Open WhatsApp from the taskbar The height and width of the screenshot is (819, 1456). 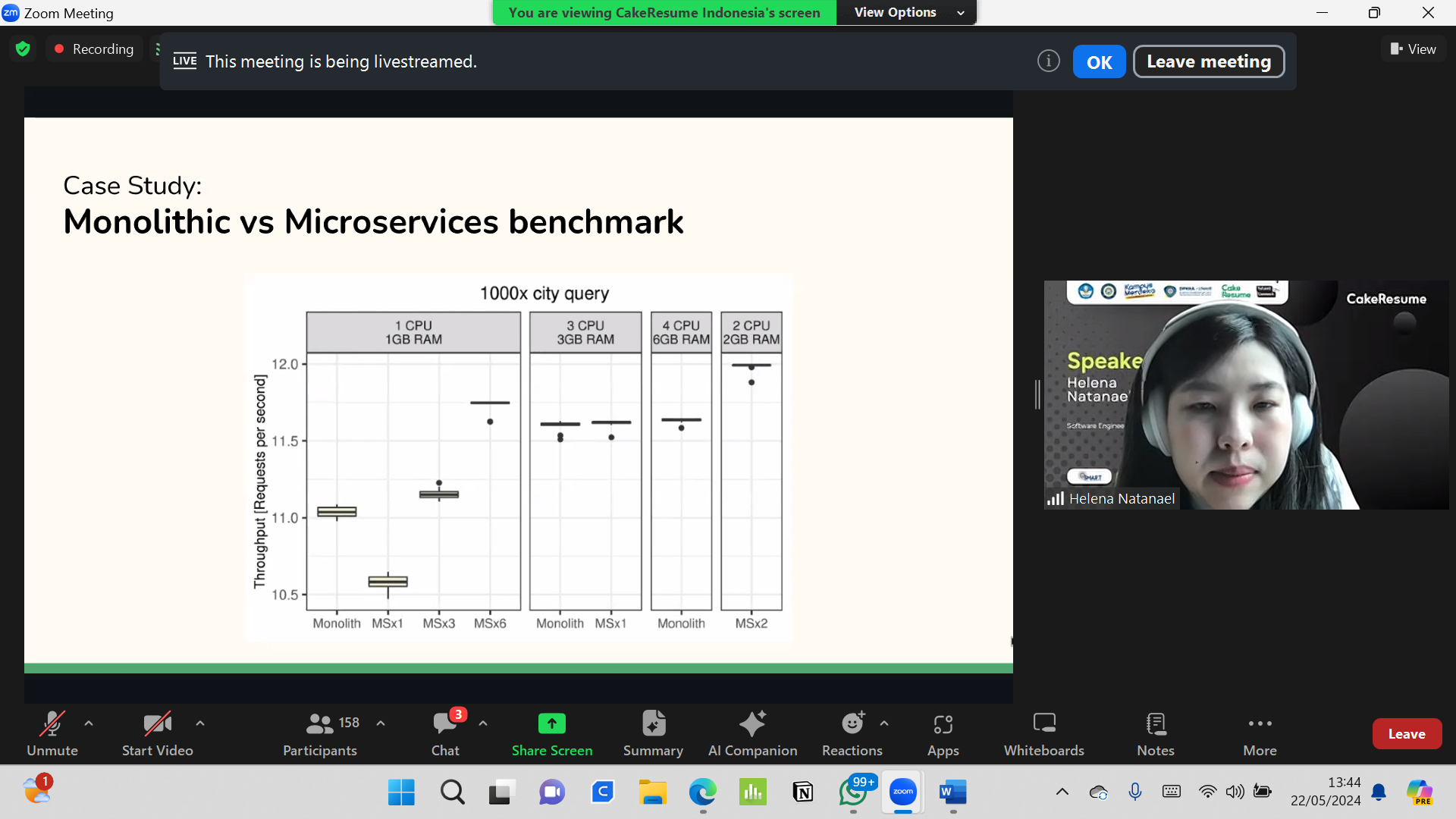854,792
